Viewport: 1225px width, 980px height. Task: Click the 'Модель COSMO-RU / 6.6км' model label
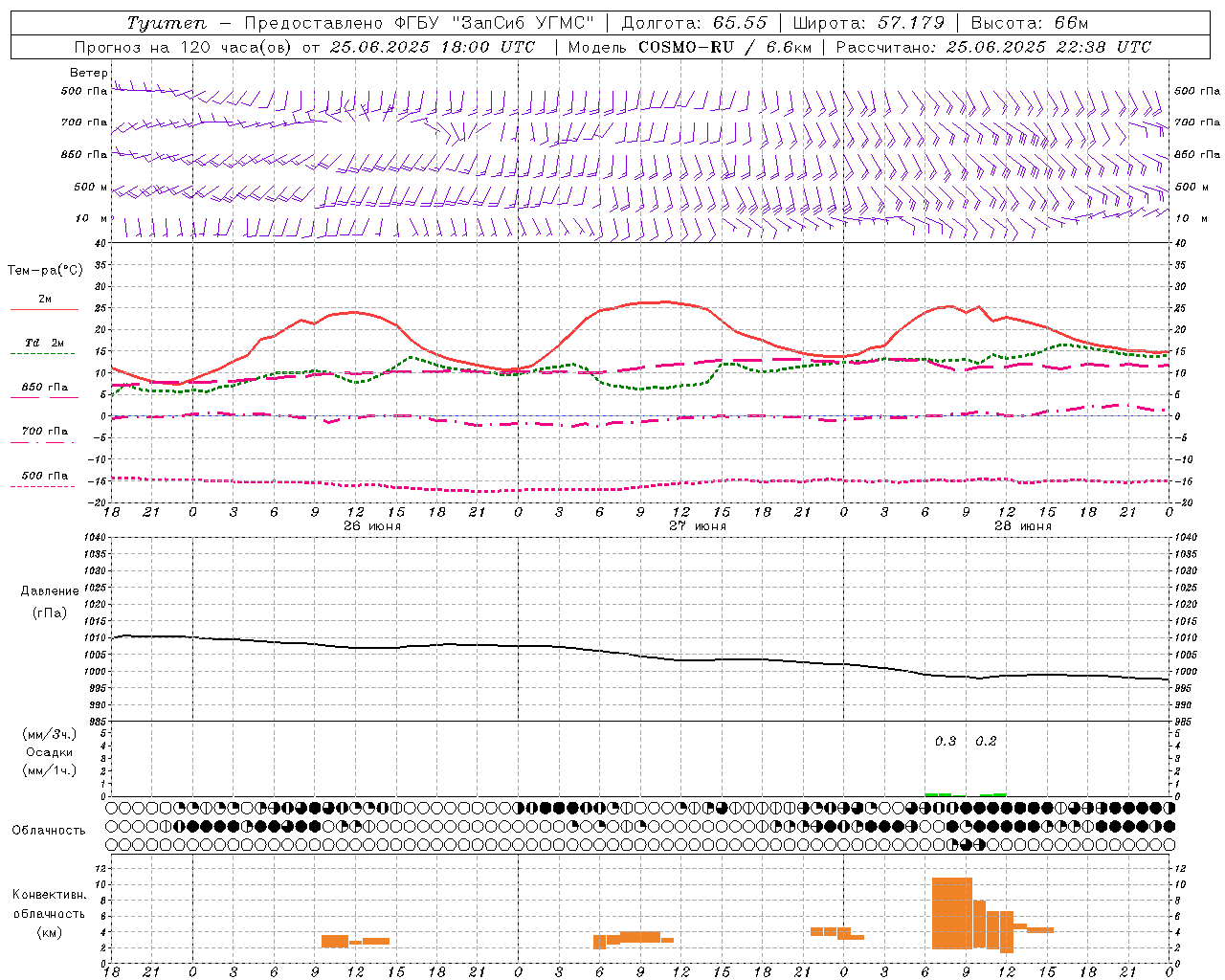point(690,47)
